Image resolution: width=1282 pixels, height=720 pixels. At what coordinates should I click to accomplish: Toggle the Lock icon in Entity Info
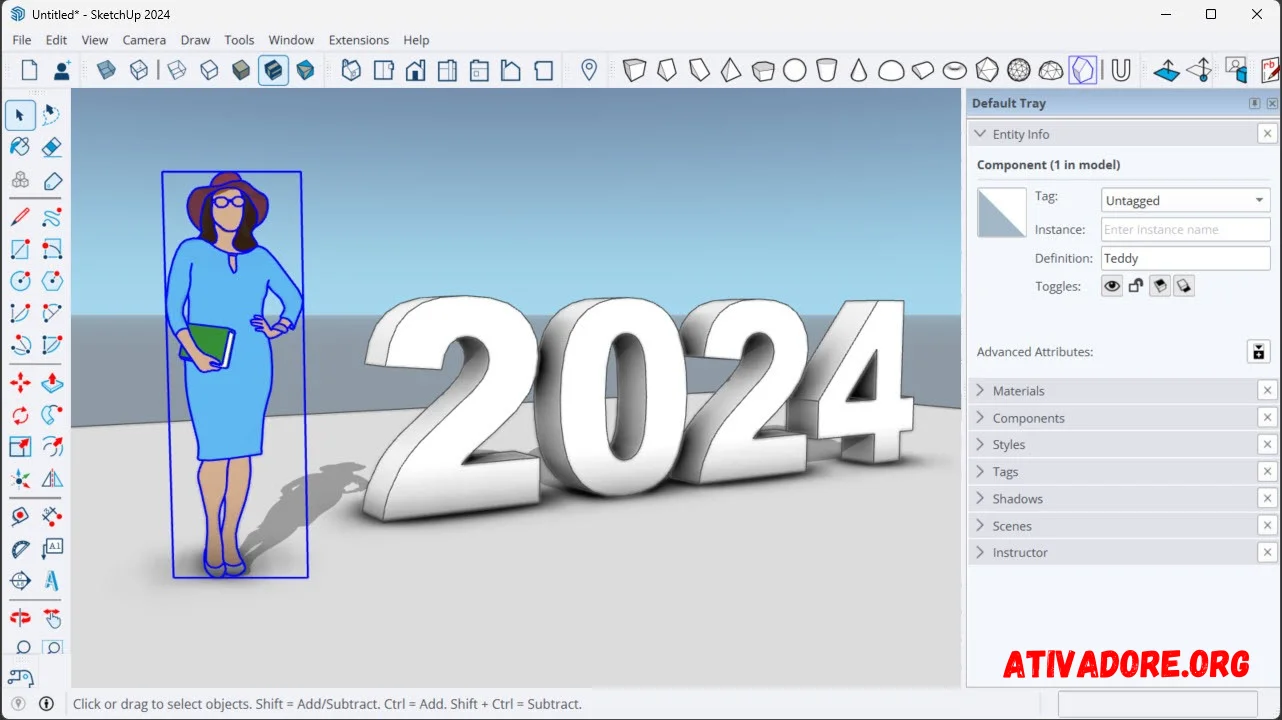pyautogui.click(x=1135, y=286)
